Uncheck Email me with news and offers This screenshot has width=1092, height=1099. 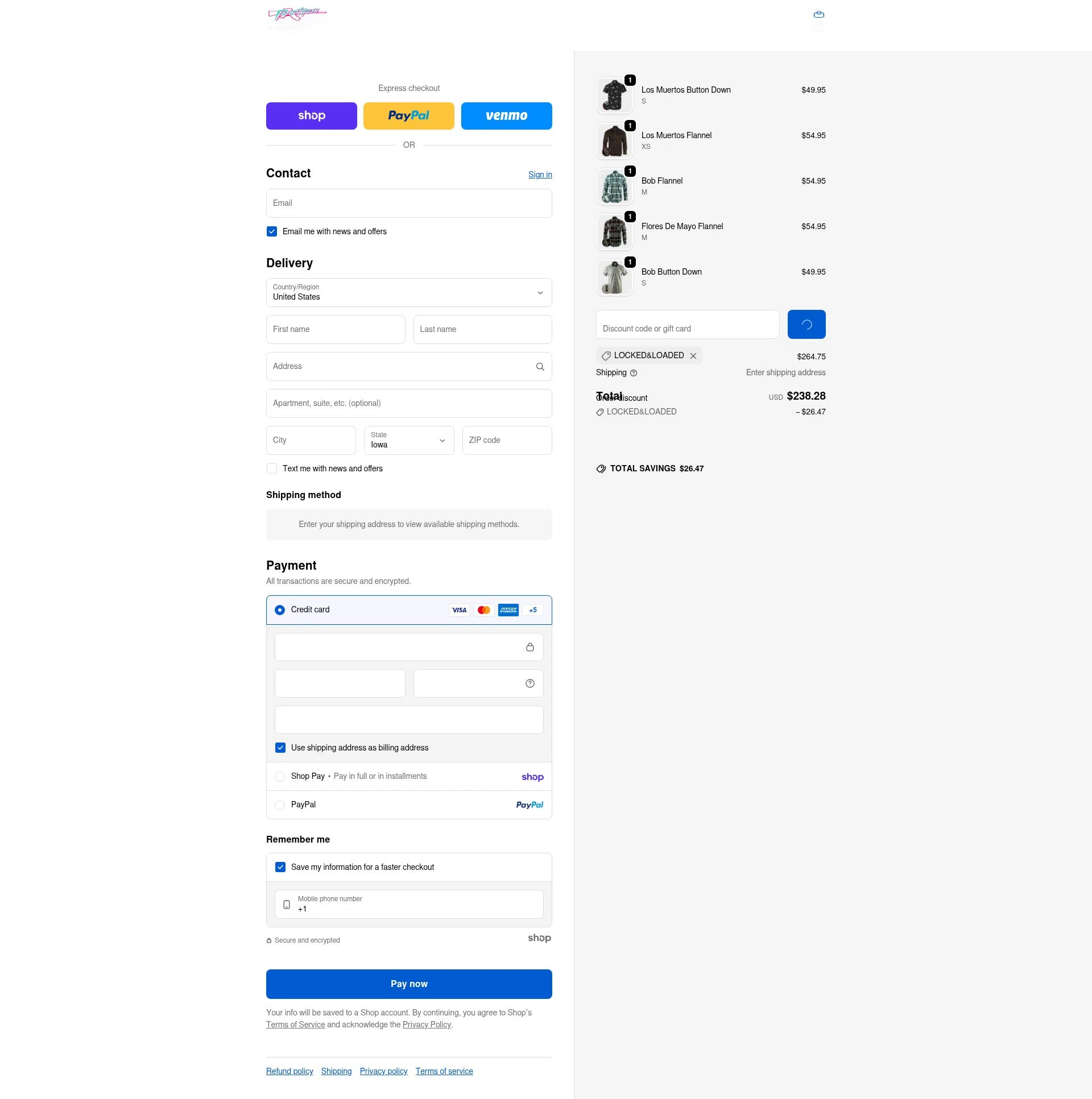(x=272, y=231)
